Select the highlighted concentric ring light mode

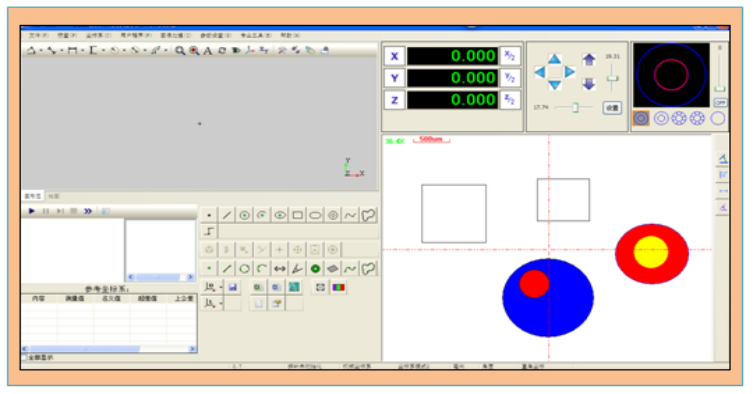[641, 118]
